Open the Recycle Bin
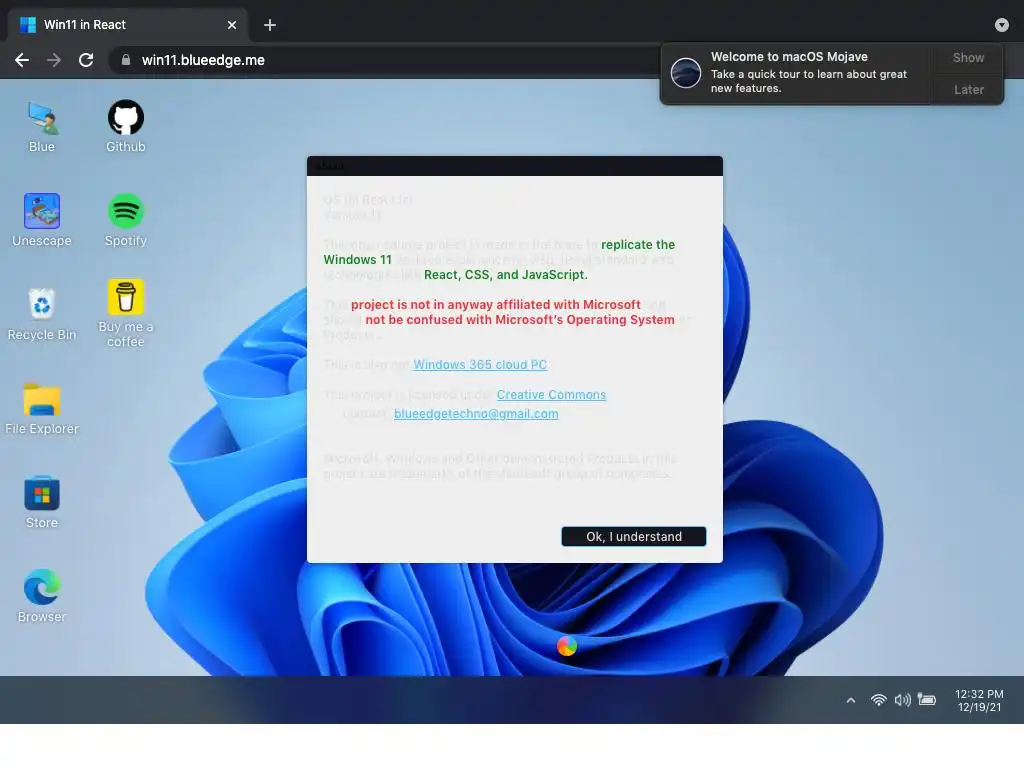Viewport: 1024px width, 768px height. [x=42, y=315]
